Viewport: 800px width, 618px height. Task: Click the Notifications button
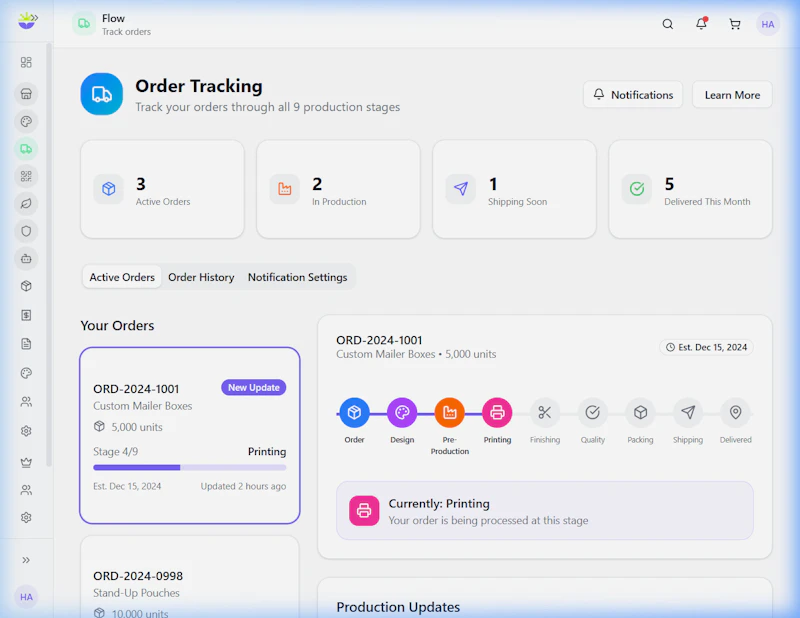[633, 95]
